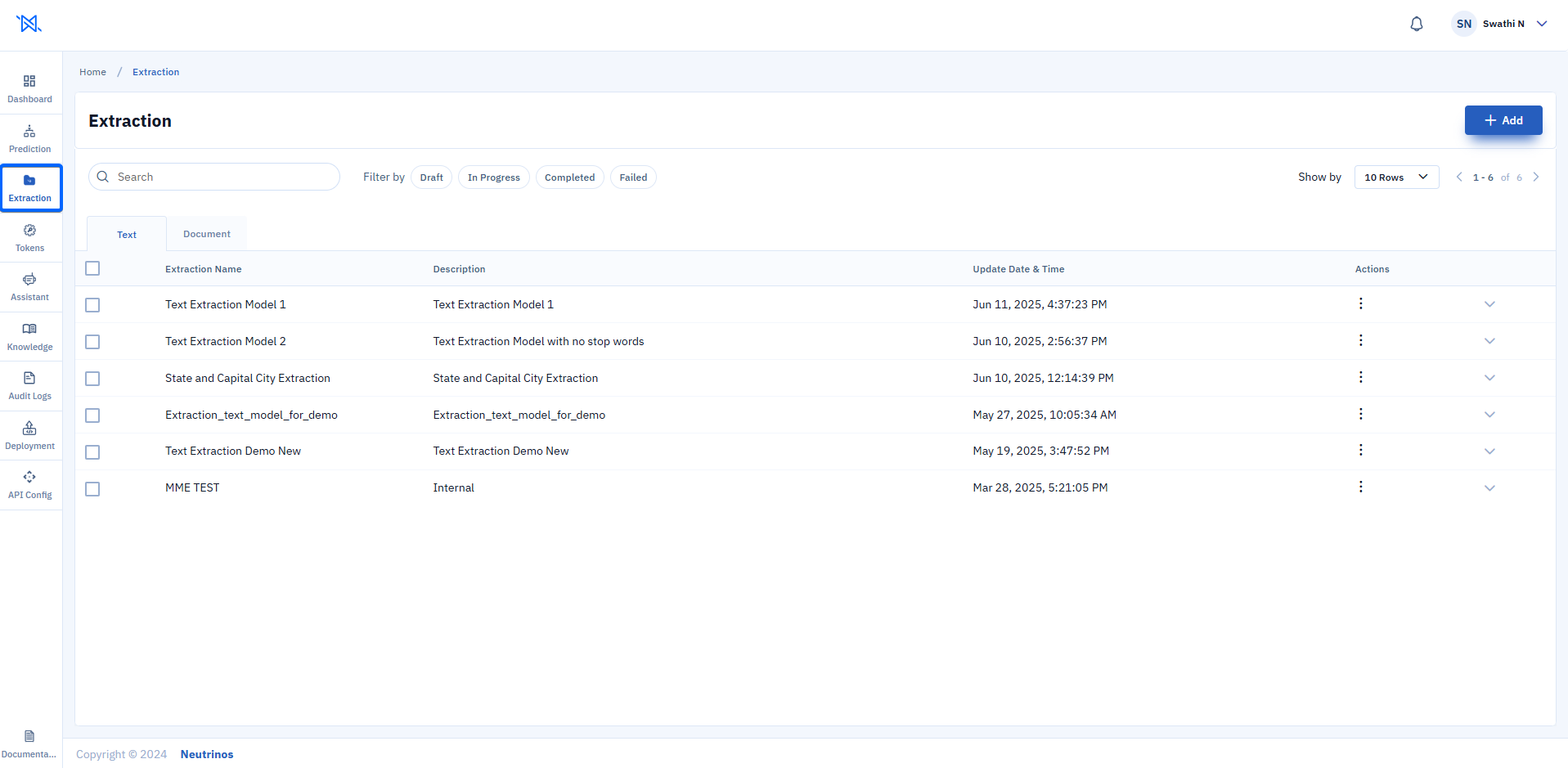Open API Config in sidebar
1568x768 pixels.
pyautogui.click(x=29, y=485)
